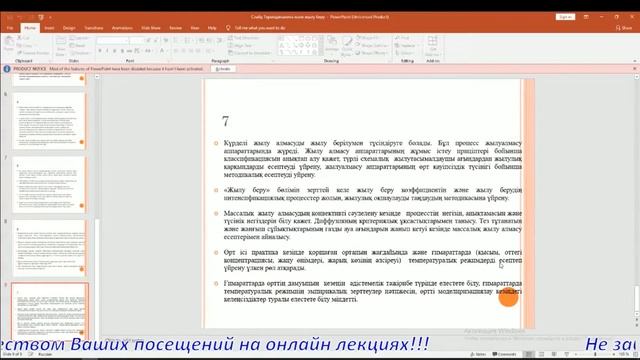Open Text Direction dropdown
The width and height of the screenshot is (640, 360).
pos(243,38)
